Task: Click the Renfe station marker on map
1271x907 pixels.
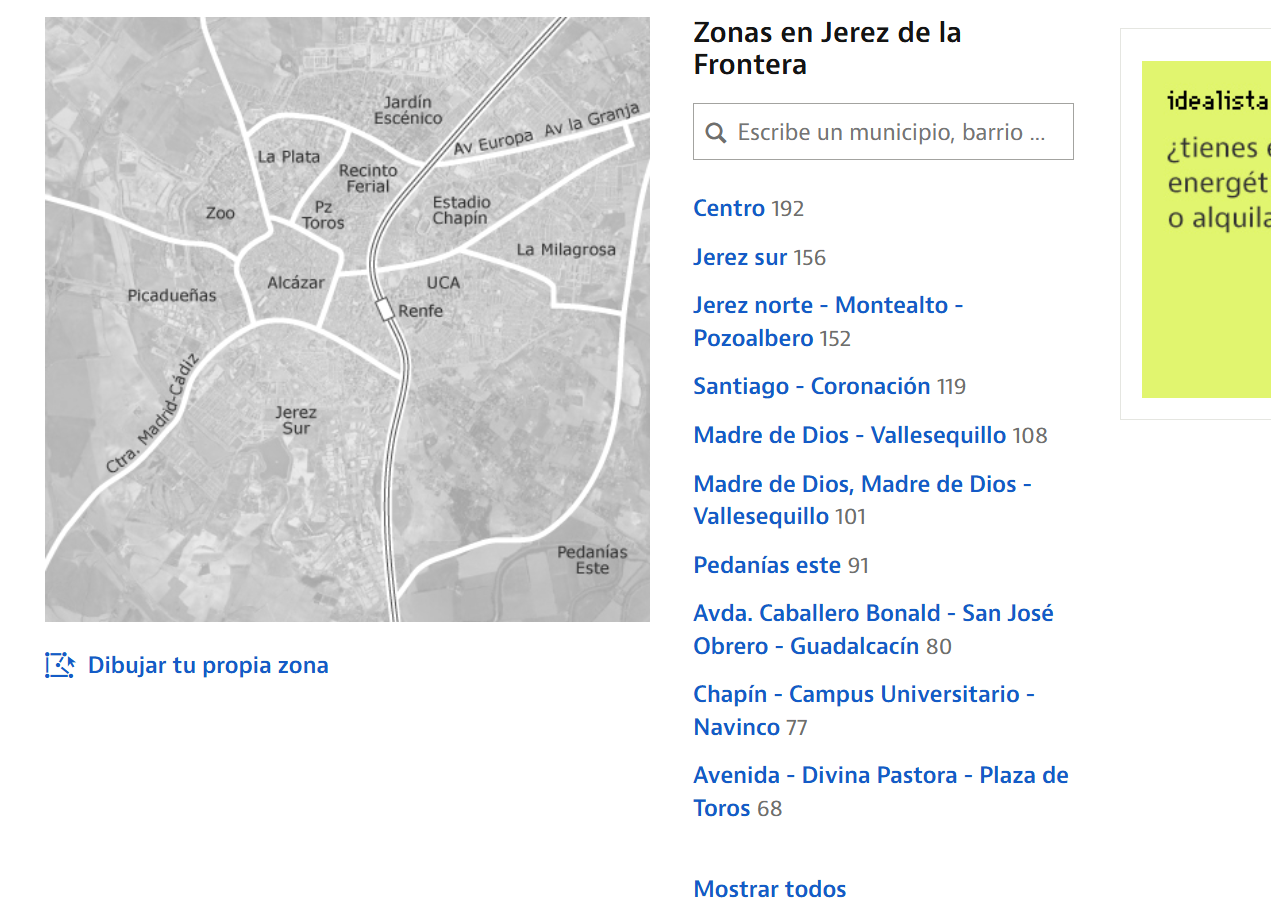Action: click(x=385, y=309)
